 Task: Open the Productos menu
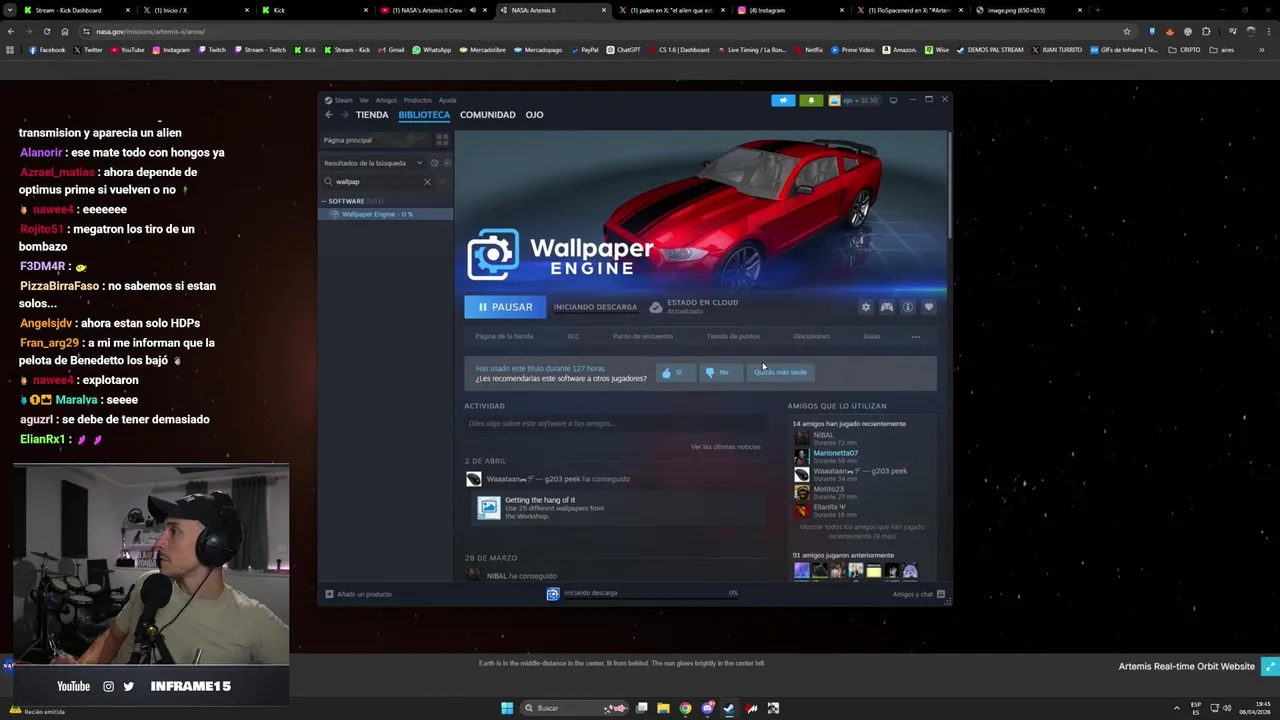point(417,100)
